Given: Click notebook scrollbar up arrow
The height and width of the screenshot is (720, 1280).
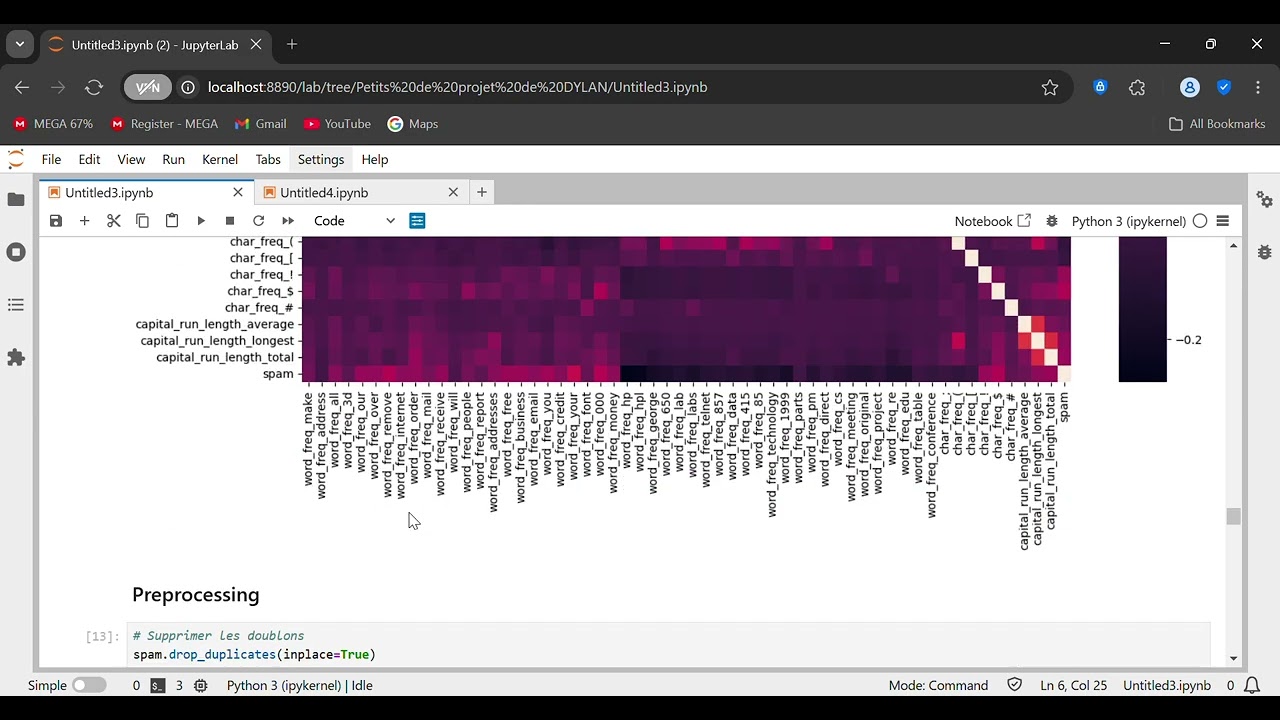Looking at the screenshot, I should (1233, 245).
